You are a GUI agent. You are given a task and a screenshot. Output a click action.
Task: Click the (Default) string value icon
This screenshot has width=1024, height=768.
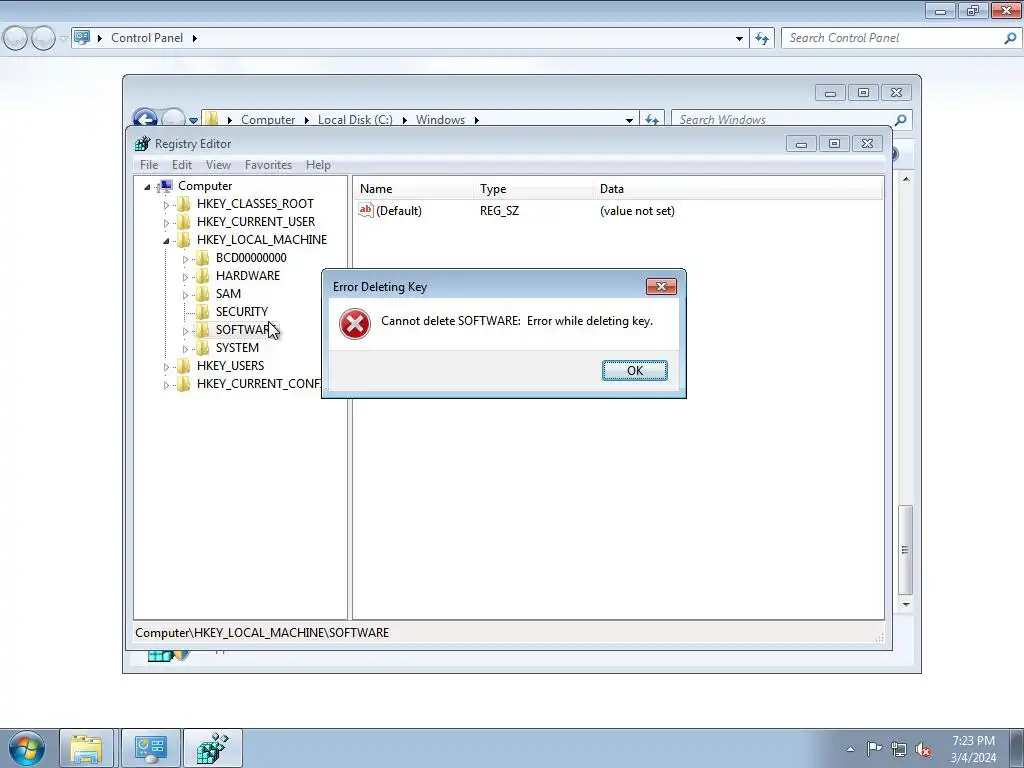point(366,210)
